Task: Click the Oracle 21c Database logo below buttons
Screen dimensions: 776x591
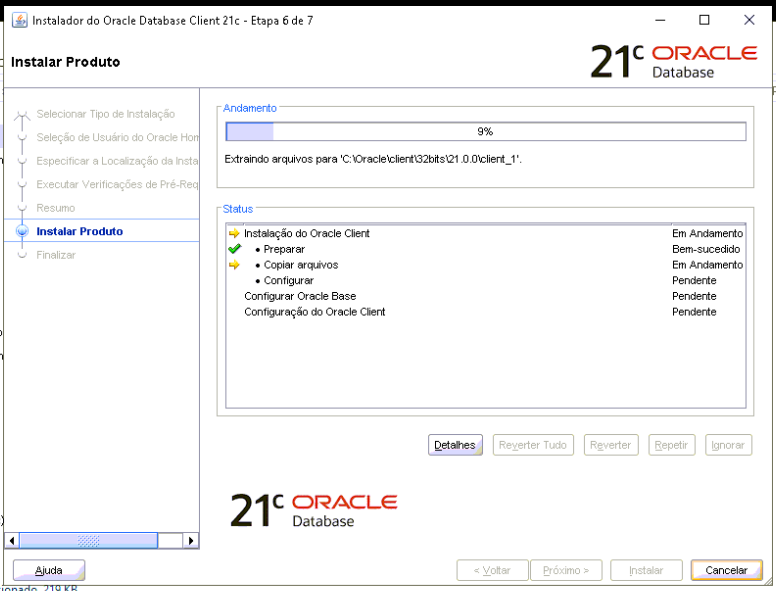Action: pyautogui.click(x=314, y=510)
